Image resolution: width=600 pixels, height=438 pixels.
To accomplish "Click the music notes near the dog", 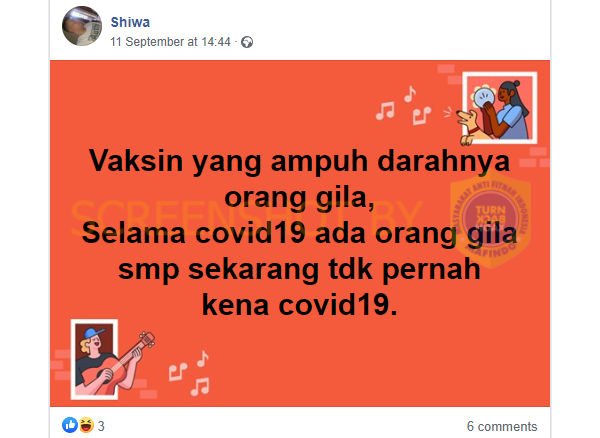I will tap(403, 105).
